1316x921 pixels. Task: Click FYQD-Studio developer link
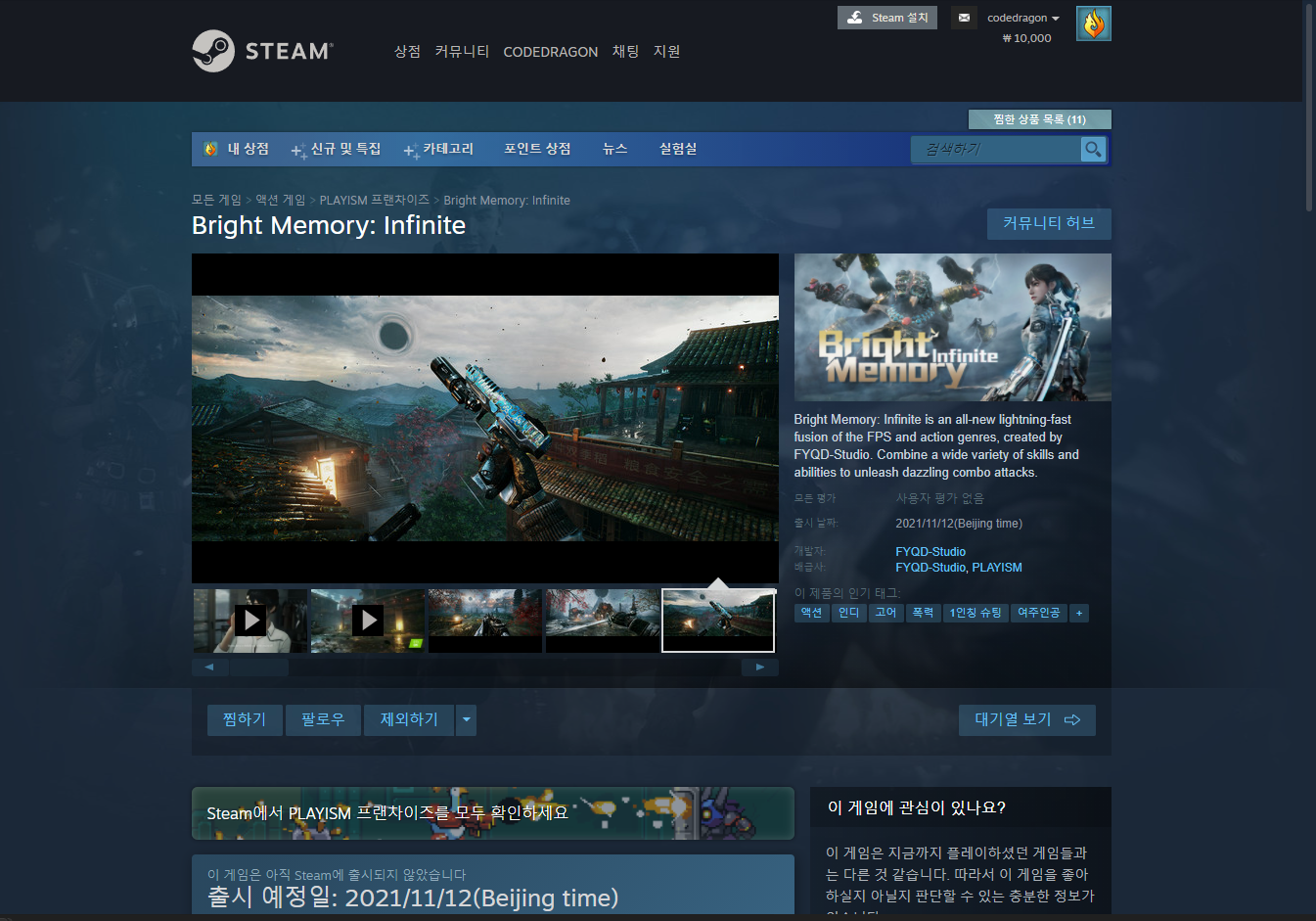930,552
